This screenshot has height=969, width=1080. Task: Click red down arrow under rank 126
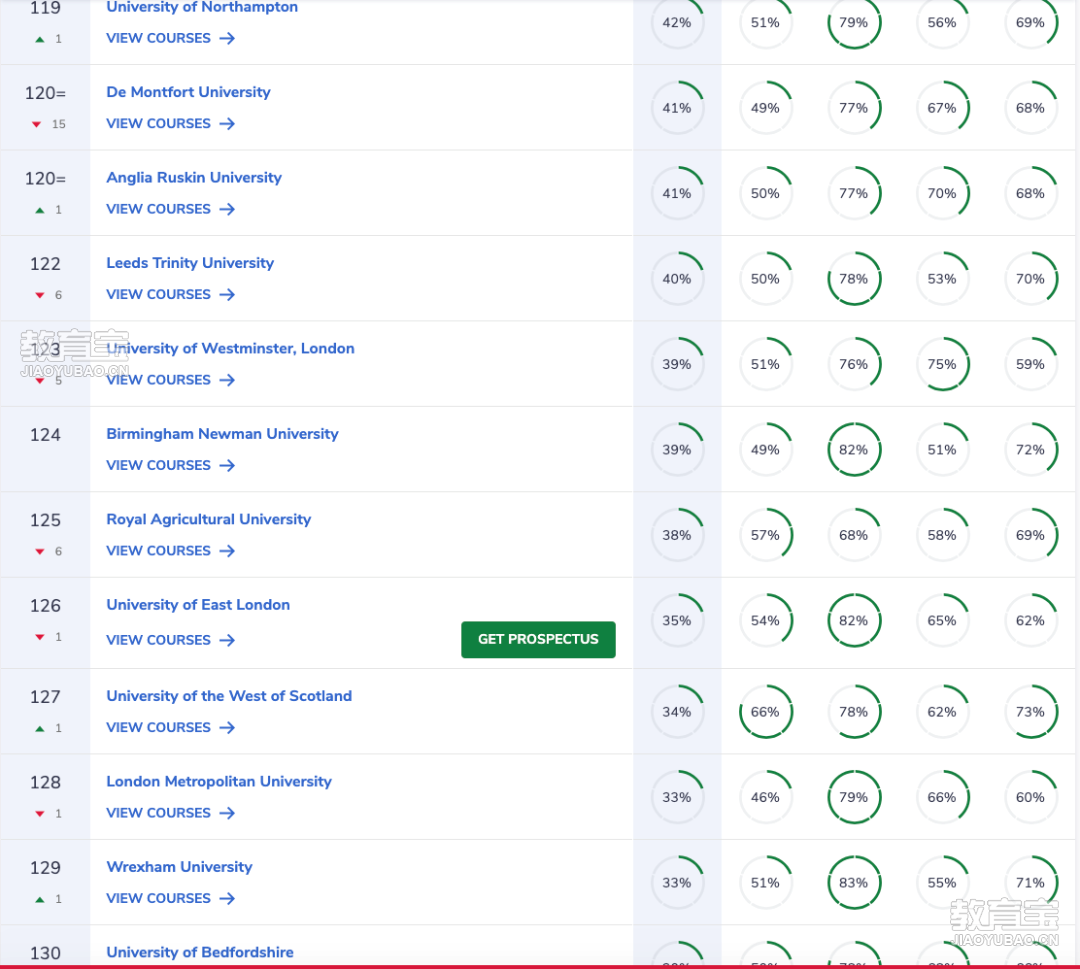click(x=40, y=637)
